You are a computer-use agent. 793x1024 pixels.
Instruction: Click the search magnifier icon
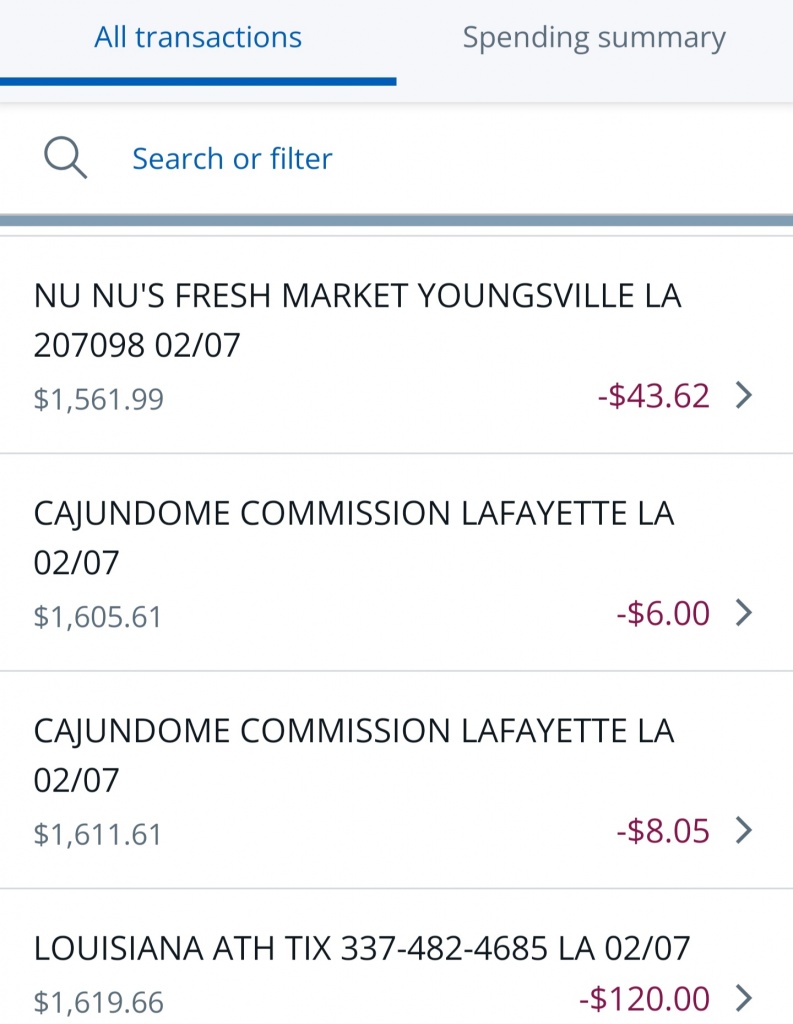[65, 158]
